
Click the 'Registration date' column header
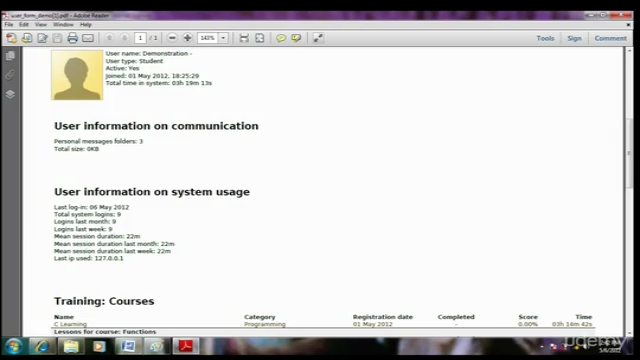pos(382,317)
